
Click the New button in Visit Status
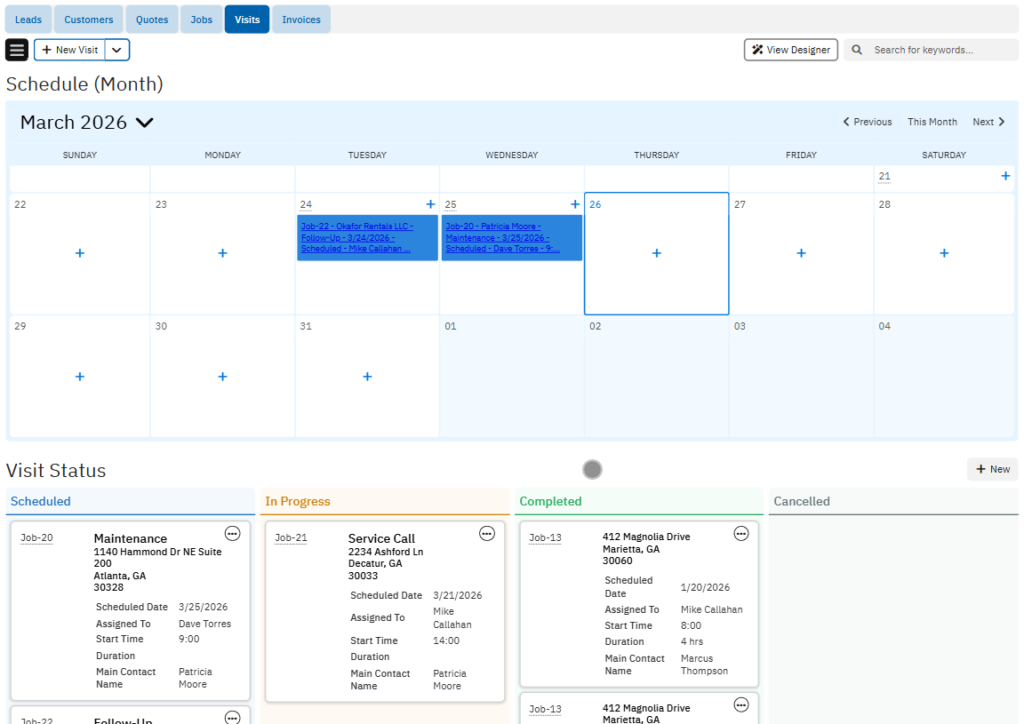(992, 469)
